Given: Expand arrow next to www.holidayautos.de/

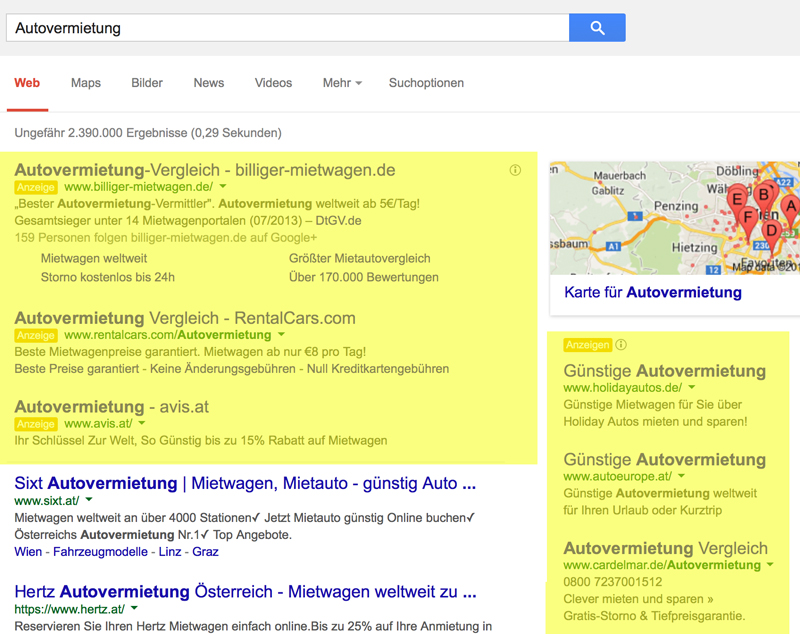Looking at the screenshot, I should tap(692, 387).
